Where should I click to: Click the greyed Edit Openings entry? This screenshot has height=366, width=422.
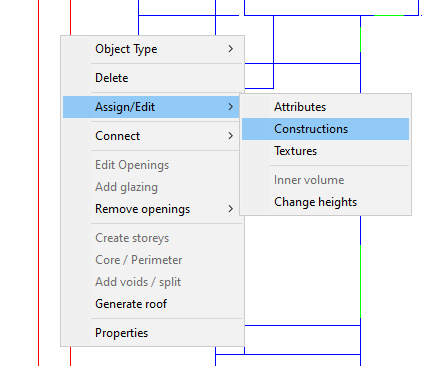point(152,165)
